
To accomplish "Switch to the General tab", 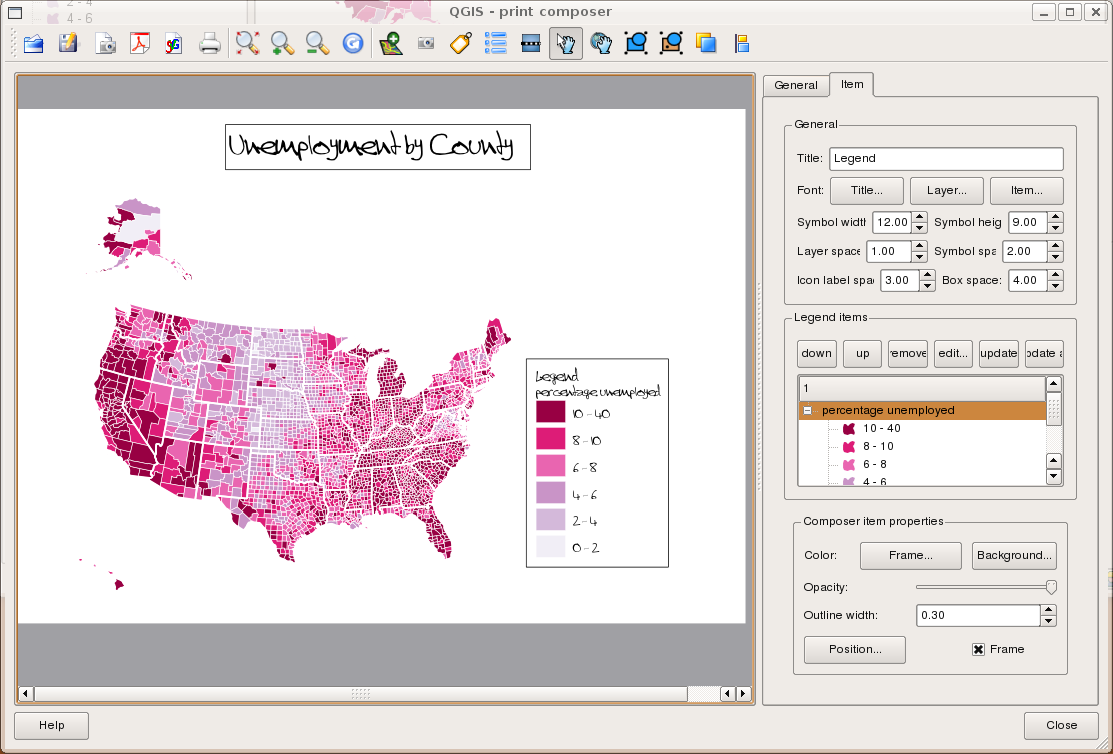I will pos(796,85).
